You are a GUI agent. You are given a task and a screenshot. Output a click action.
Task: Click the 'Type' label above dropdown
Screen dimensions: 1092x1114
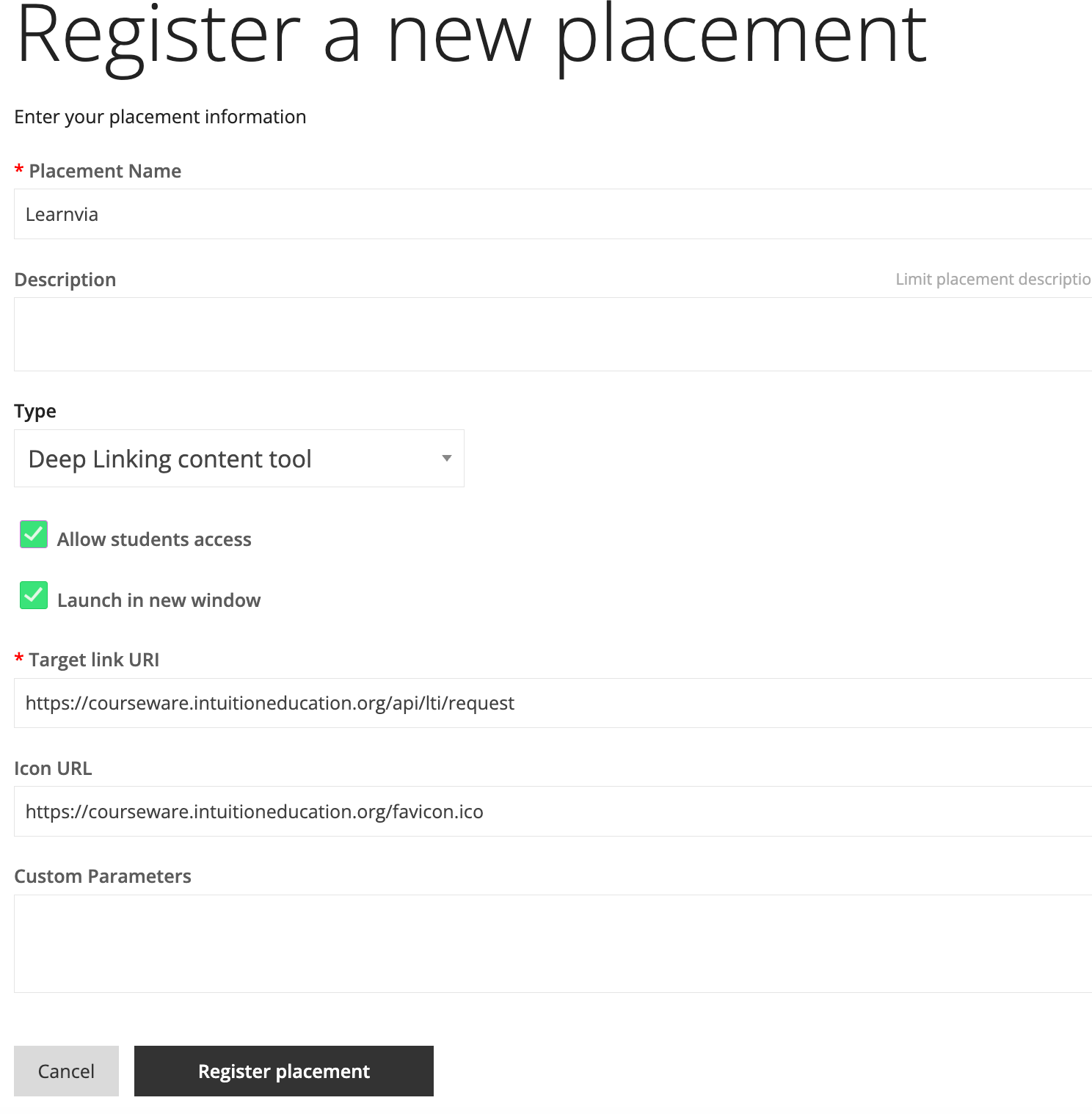click(35, 411)
